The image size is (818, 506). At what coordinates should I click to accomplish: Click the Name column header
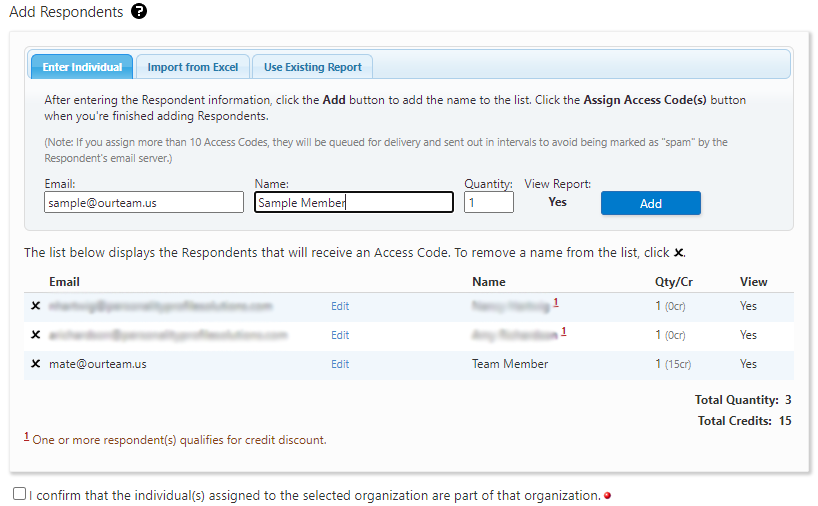pyautogui.click(x=489, y=282)
